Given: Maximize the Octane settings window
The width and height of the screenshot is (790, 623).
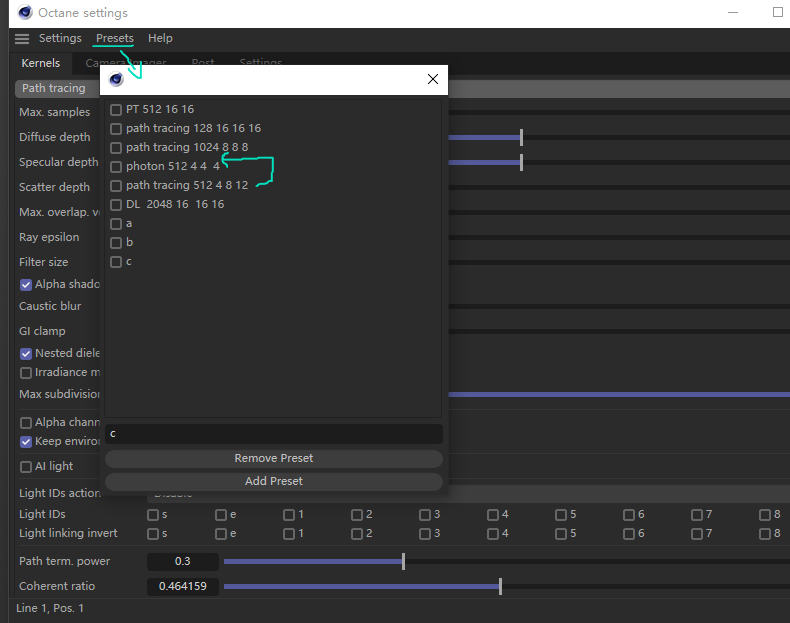Looking at the screenshot, I should click(x=777, y=12).
